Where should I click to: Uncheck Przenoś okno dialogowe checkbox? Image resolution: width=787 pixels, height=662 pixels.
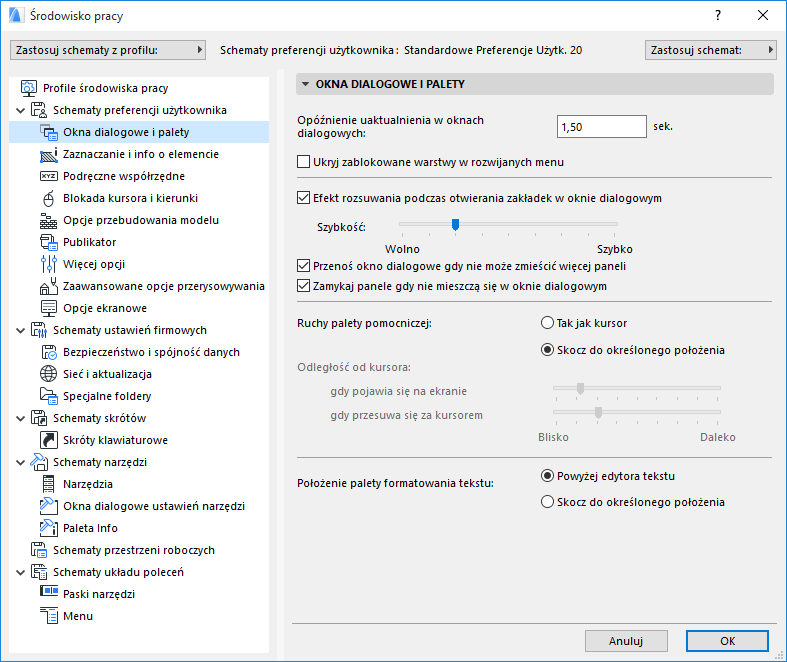tap(303, 266)
